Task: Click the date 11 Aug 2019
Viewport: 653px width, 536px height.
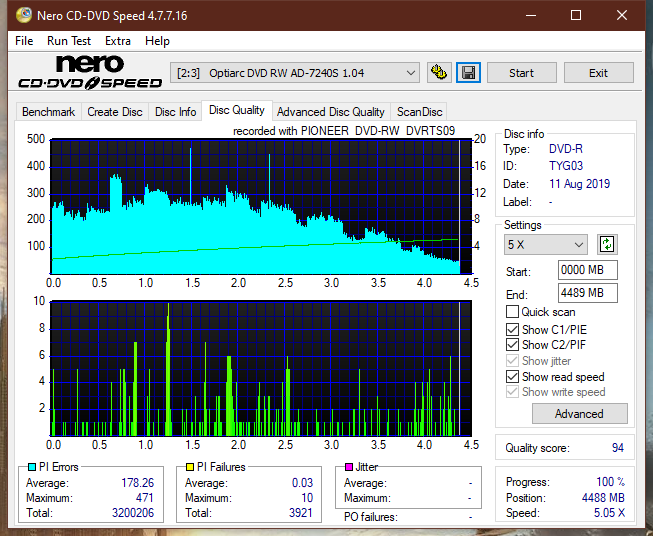Action: [x=579, y=184]
